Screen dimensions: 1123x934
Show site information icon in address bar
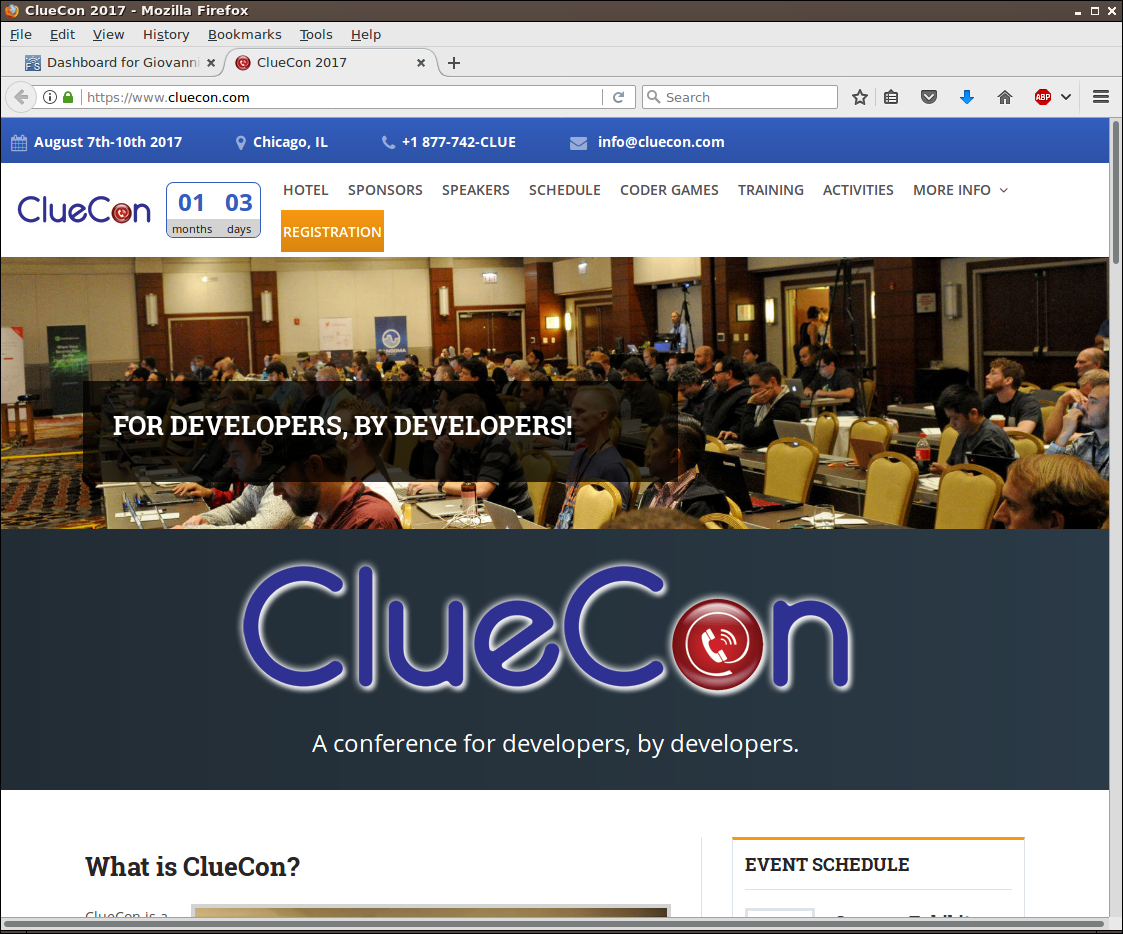(x=49, y=97)
